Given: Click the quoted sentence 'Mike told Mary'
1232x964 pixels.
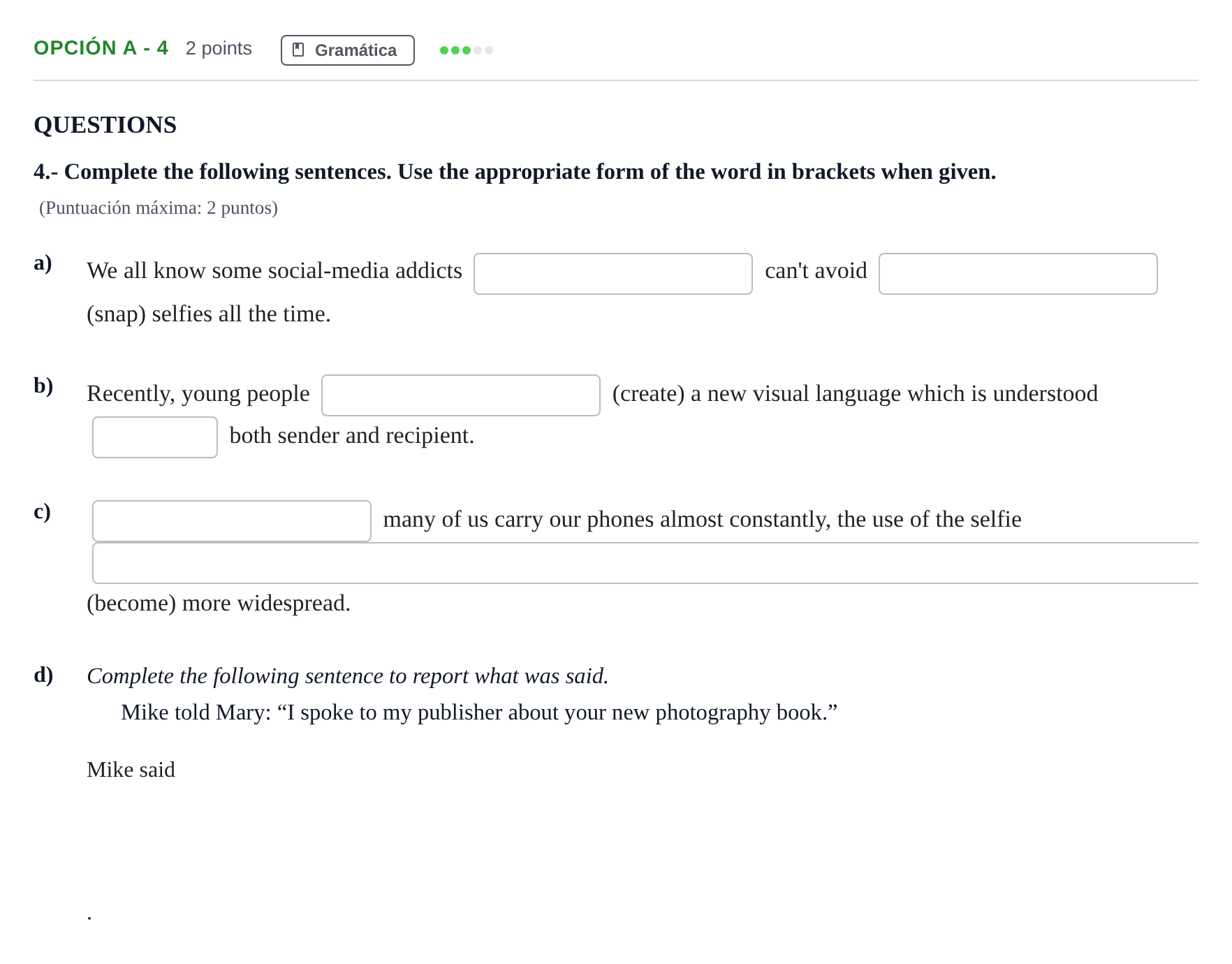Looking at the screenshot, I should 479,713.
